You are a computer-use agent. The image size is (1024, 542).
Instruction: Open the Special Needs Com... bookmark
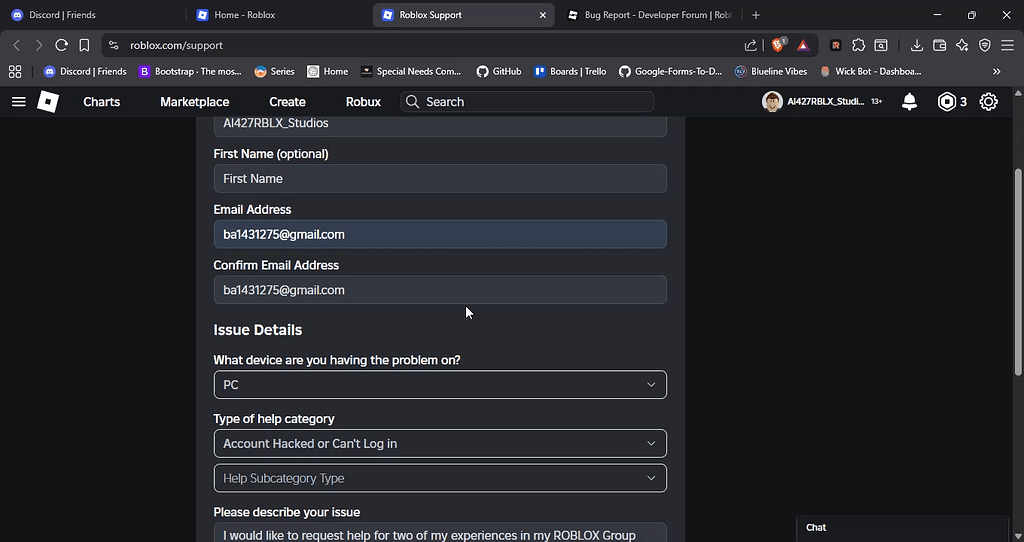click(x=411, y=71)
